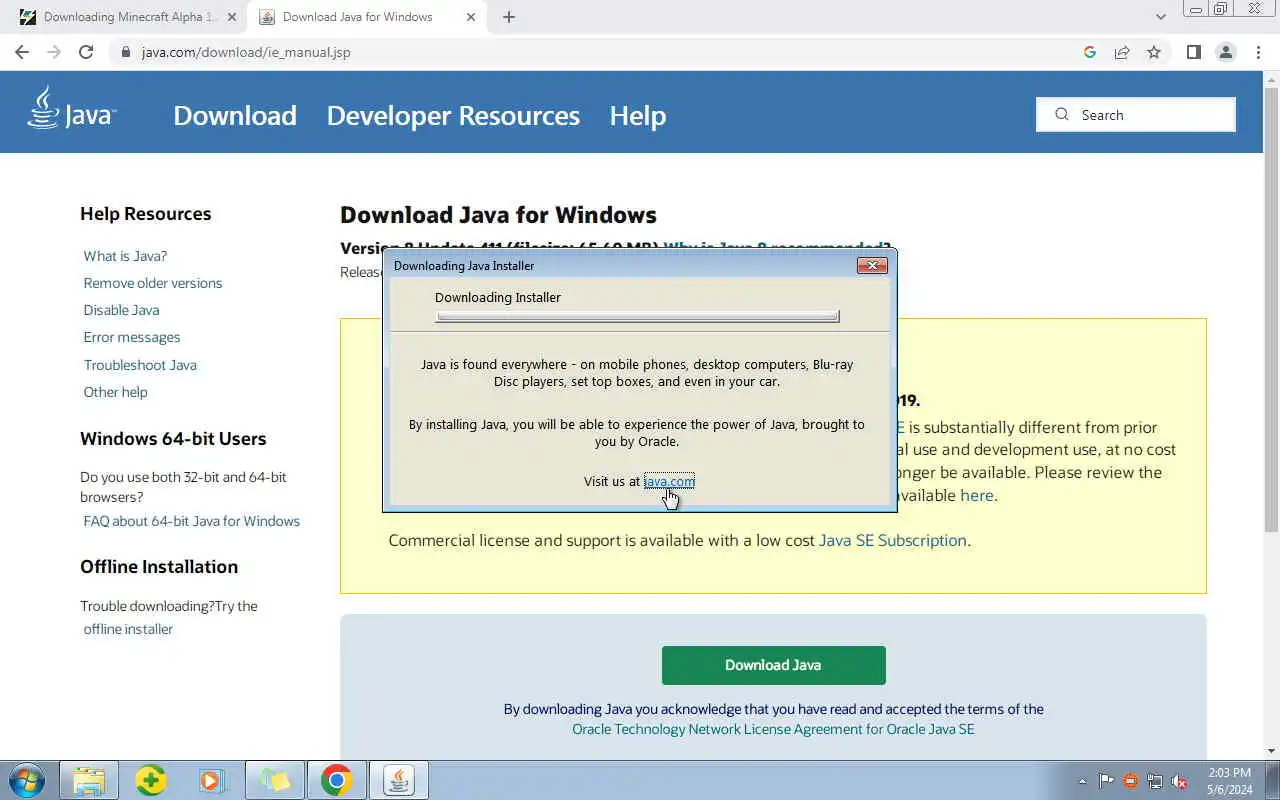Click the green Download Java button
Screen dimensions: 1280x800
click(773, 665)
